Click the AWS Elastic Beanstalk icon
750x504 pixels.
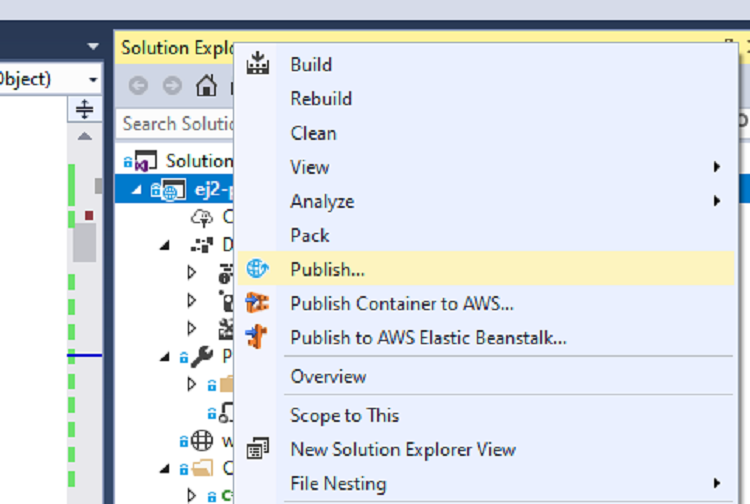click(257, 337)
